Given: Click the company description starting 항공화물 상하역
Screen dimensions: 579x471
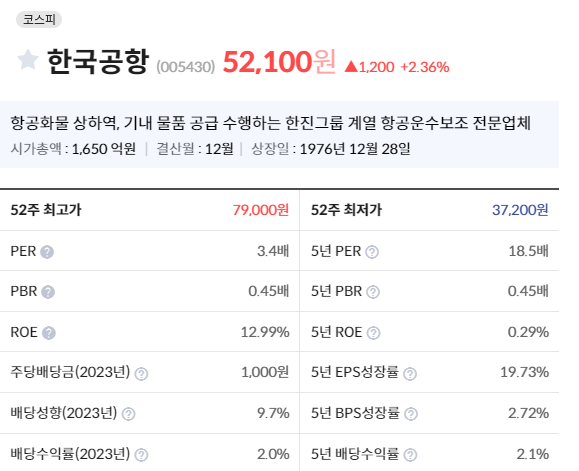Looking at the screenshot, I should click(x=271, y=123).
